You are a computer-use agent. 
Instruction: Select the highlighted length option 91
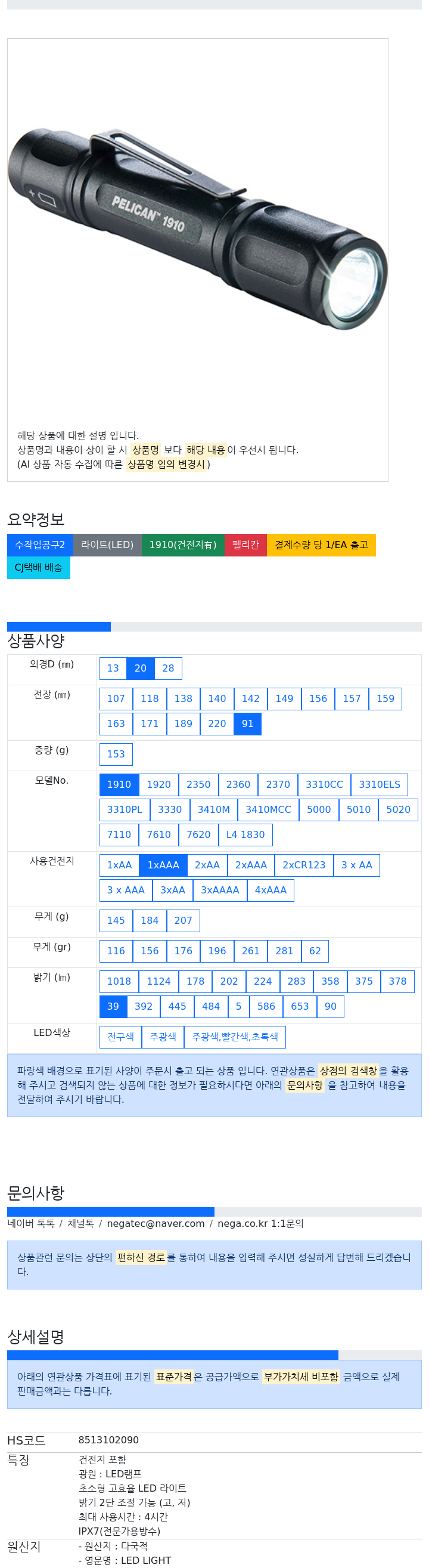(247, 723)
